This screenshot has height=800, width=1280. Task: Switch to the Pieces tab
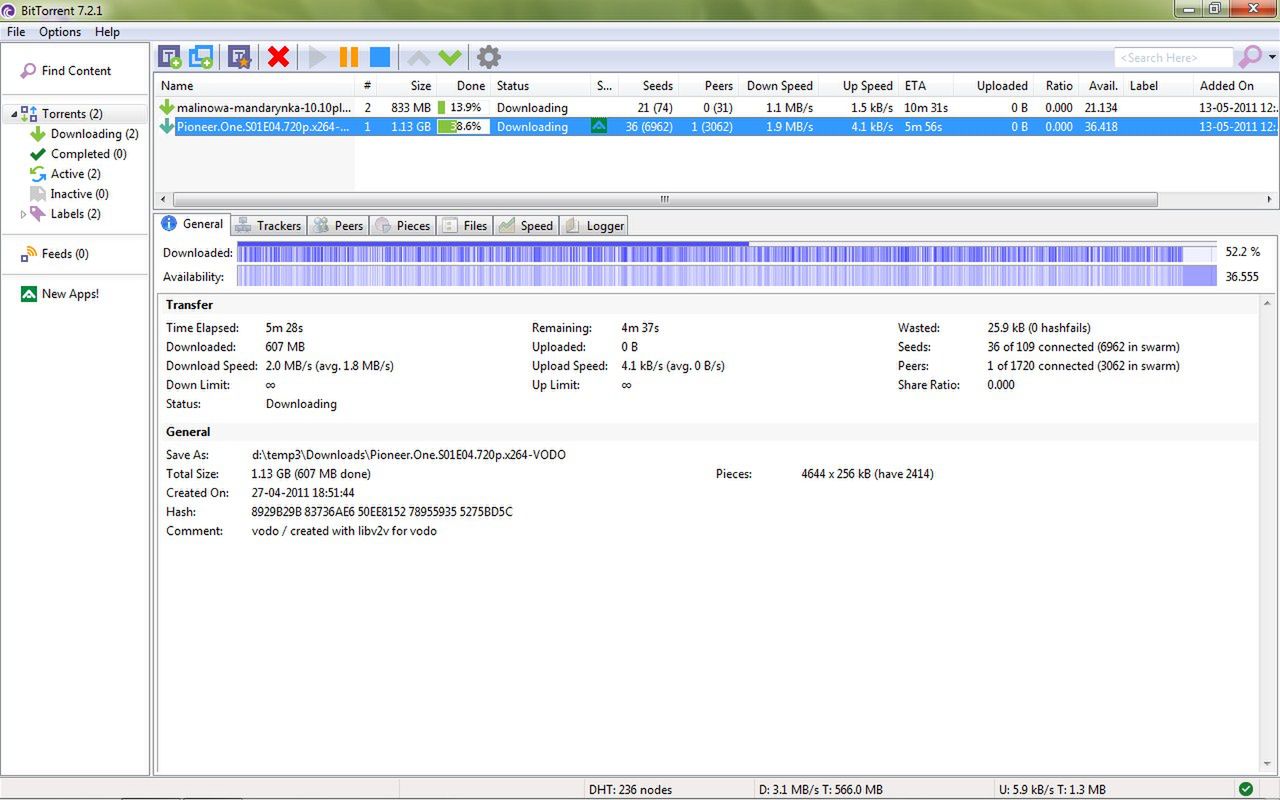(402, 226)
